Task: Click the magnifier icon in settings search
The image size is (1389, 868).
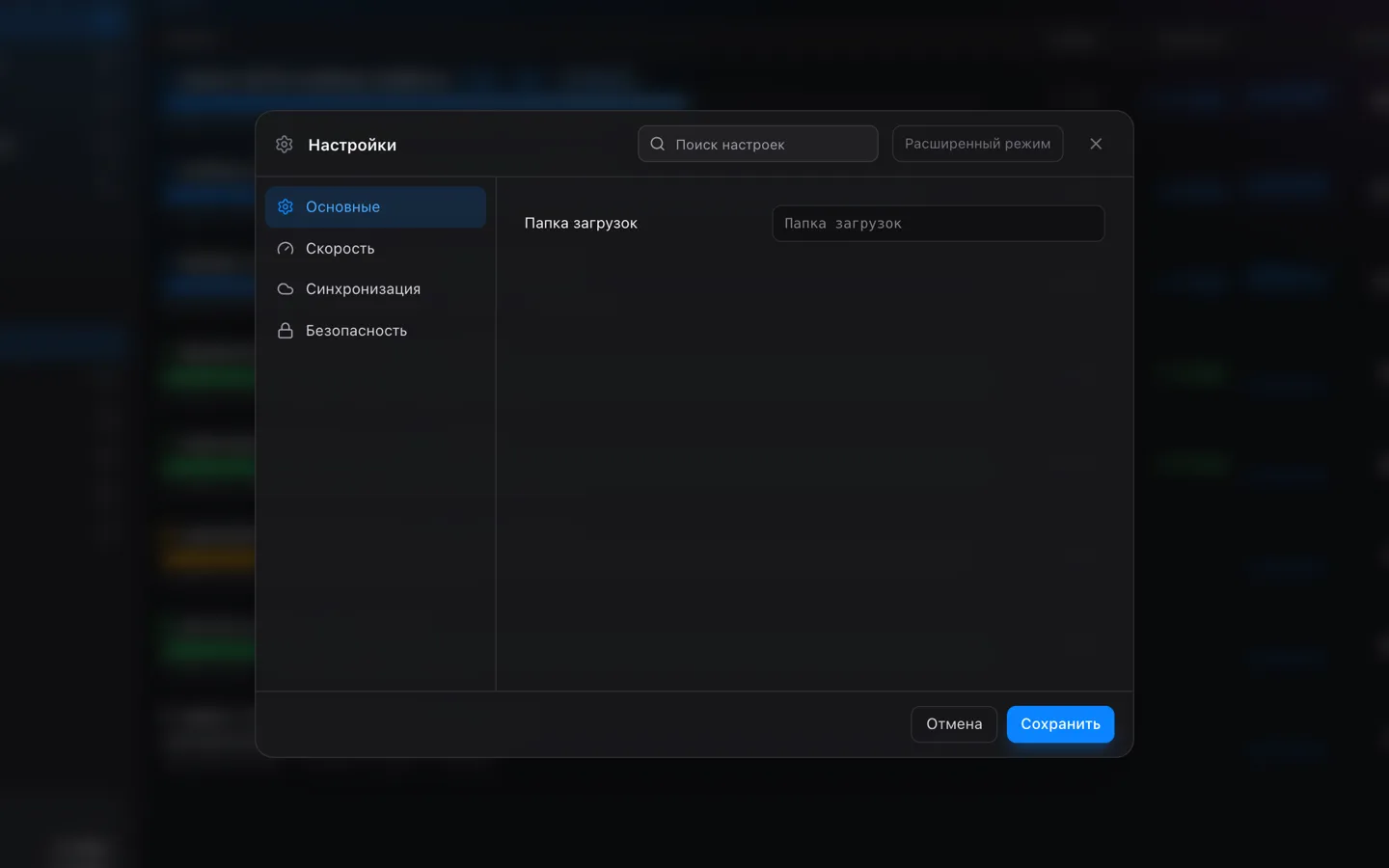Action: click(x=658, y=144)
